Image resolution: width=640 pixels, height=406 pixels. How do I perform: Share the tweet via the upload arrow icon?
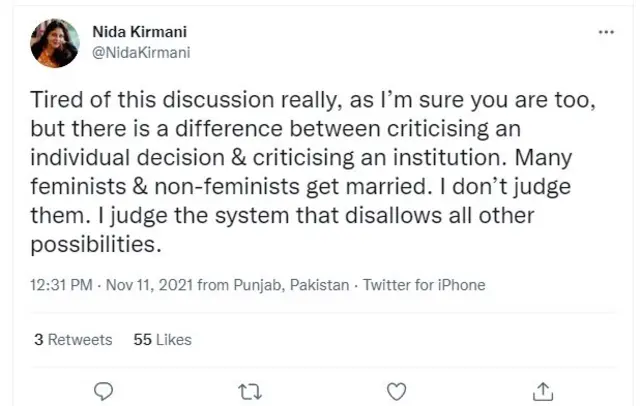[543, 390]
